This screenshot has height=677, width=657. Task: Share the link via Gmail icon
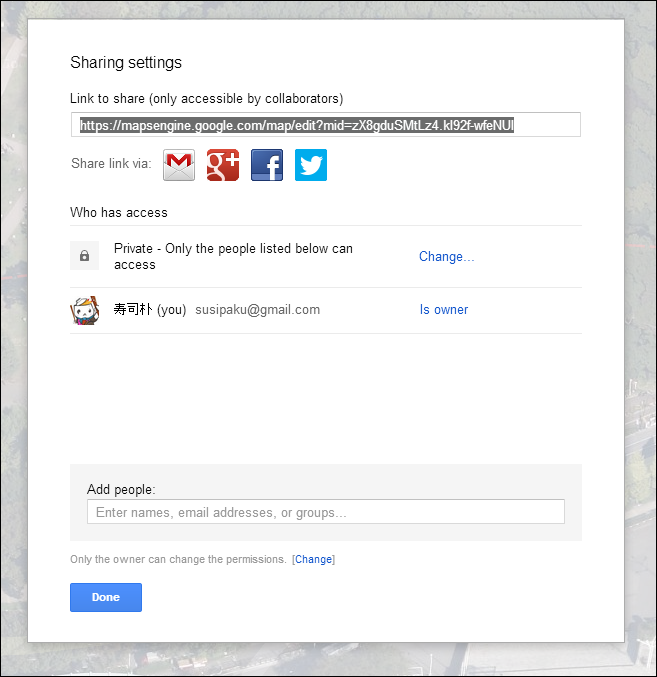(x=179, y=165)
